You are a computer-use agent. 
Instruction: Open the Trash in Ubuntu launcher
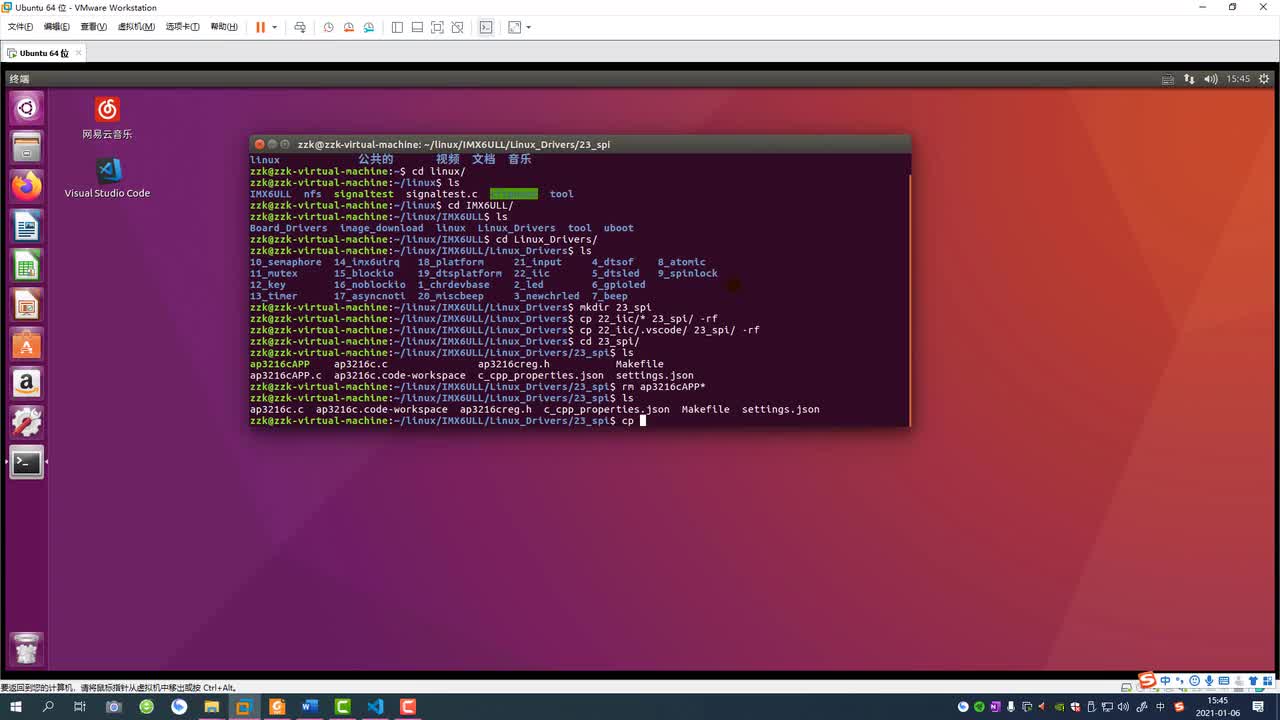pos(27,649)
